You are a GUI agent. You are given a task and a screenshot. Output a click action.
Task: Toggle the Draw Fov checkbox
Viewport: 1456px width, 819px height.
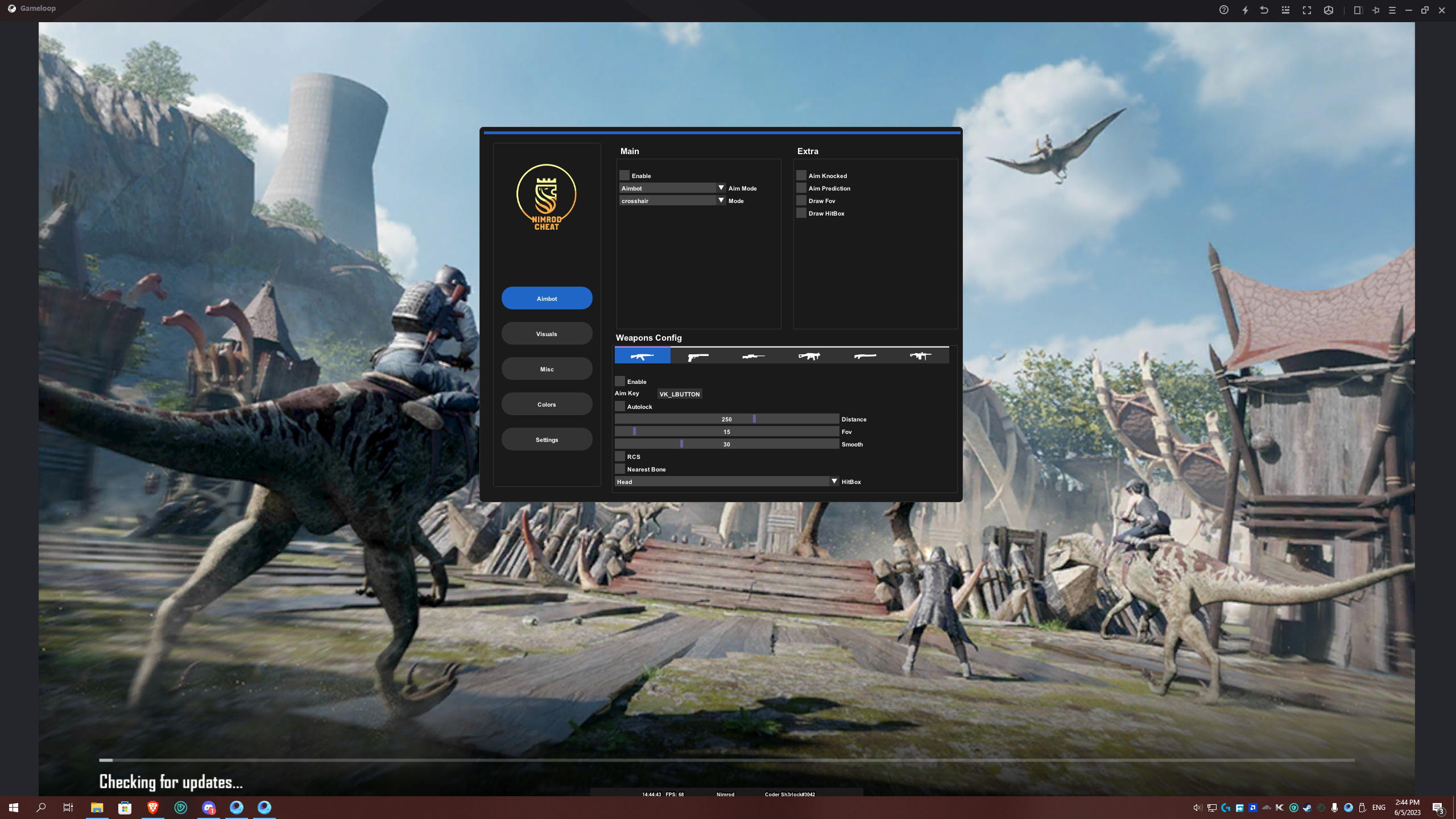click(801, 200)
